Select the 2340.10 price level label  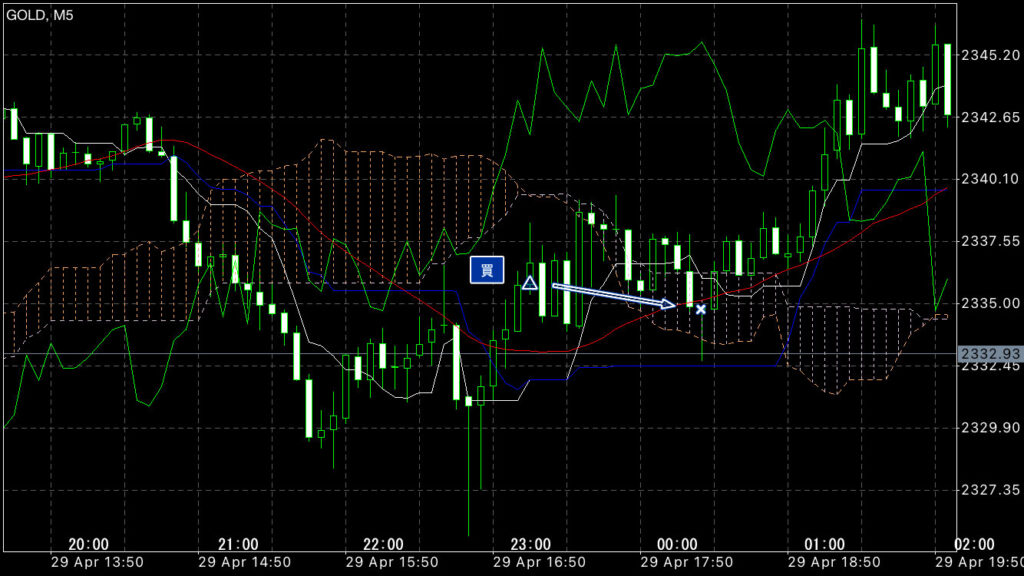(x=988, y=179)
